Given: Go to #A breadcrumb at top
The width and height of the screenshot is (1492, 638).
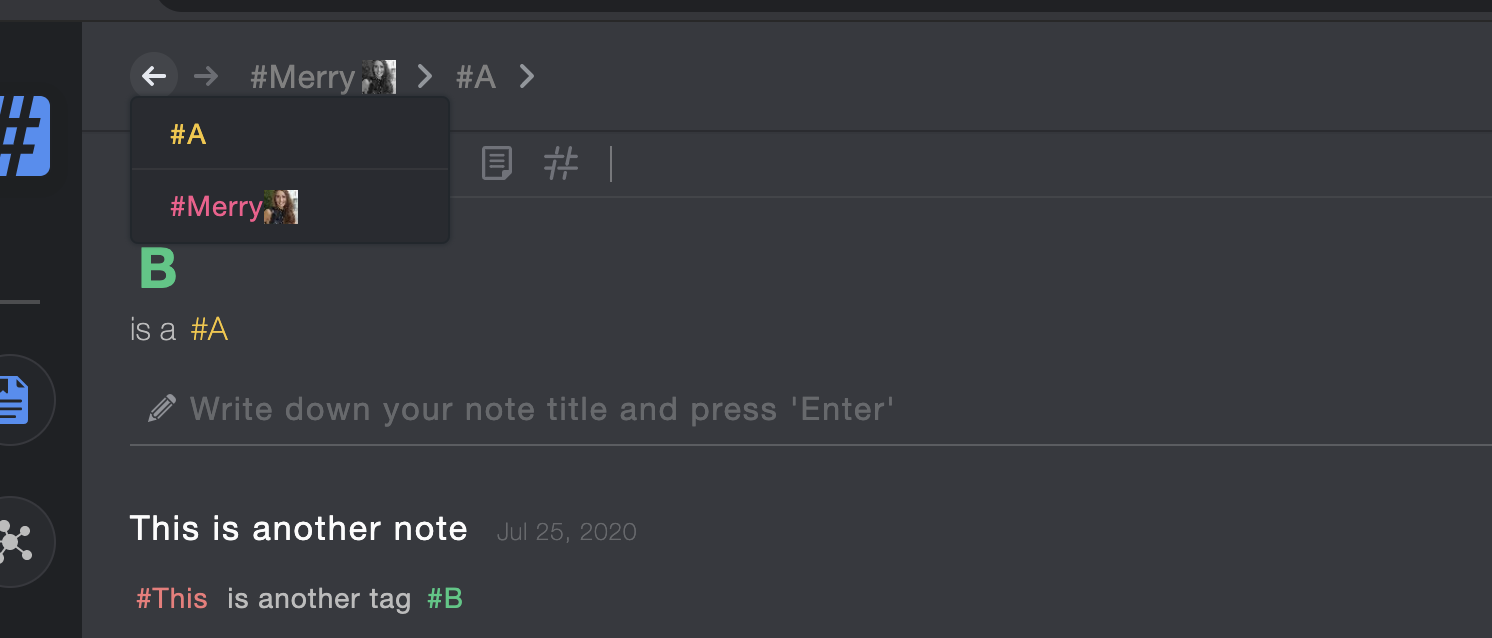Looking at the screenshot, I should (x=476, y=77).
